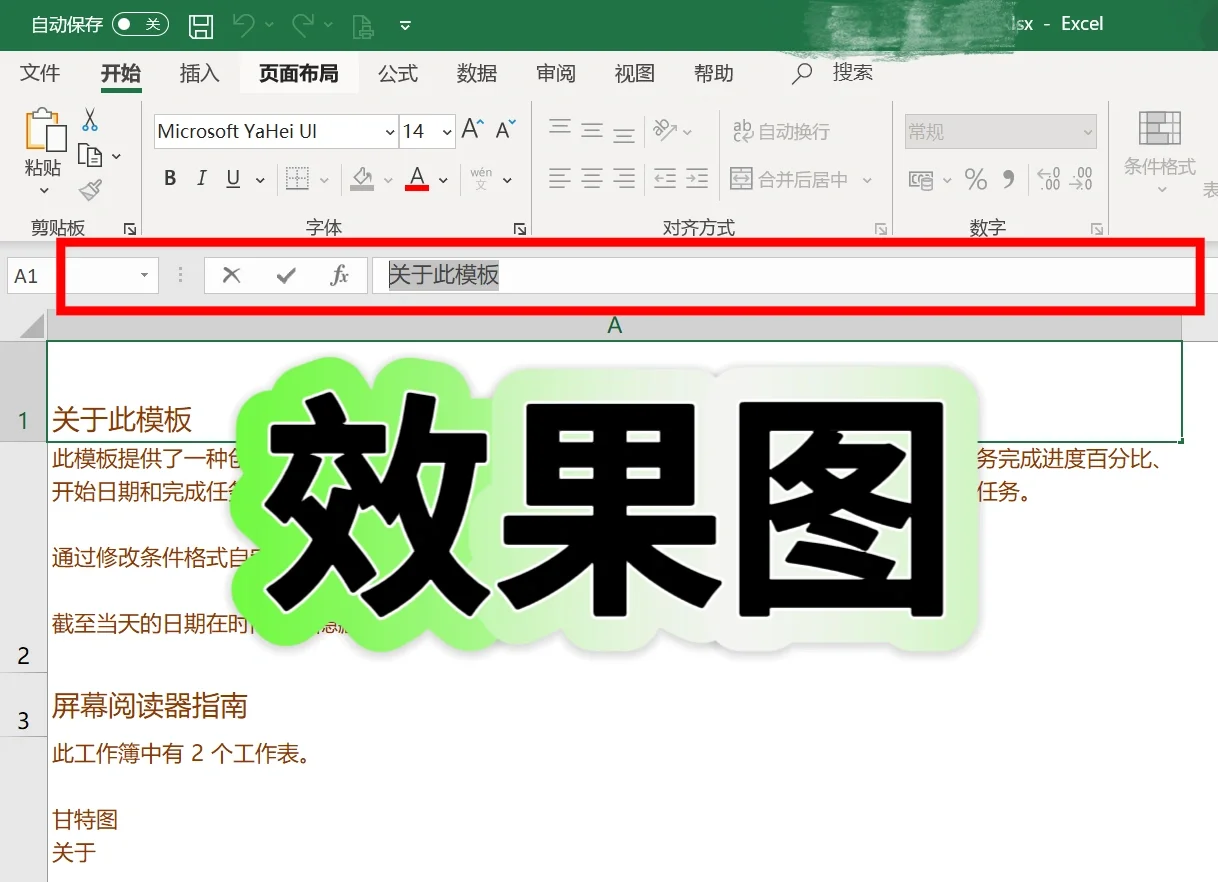
Task: Switch to the 页面布局 ribbon tab
Action: 299,72
